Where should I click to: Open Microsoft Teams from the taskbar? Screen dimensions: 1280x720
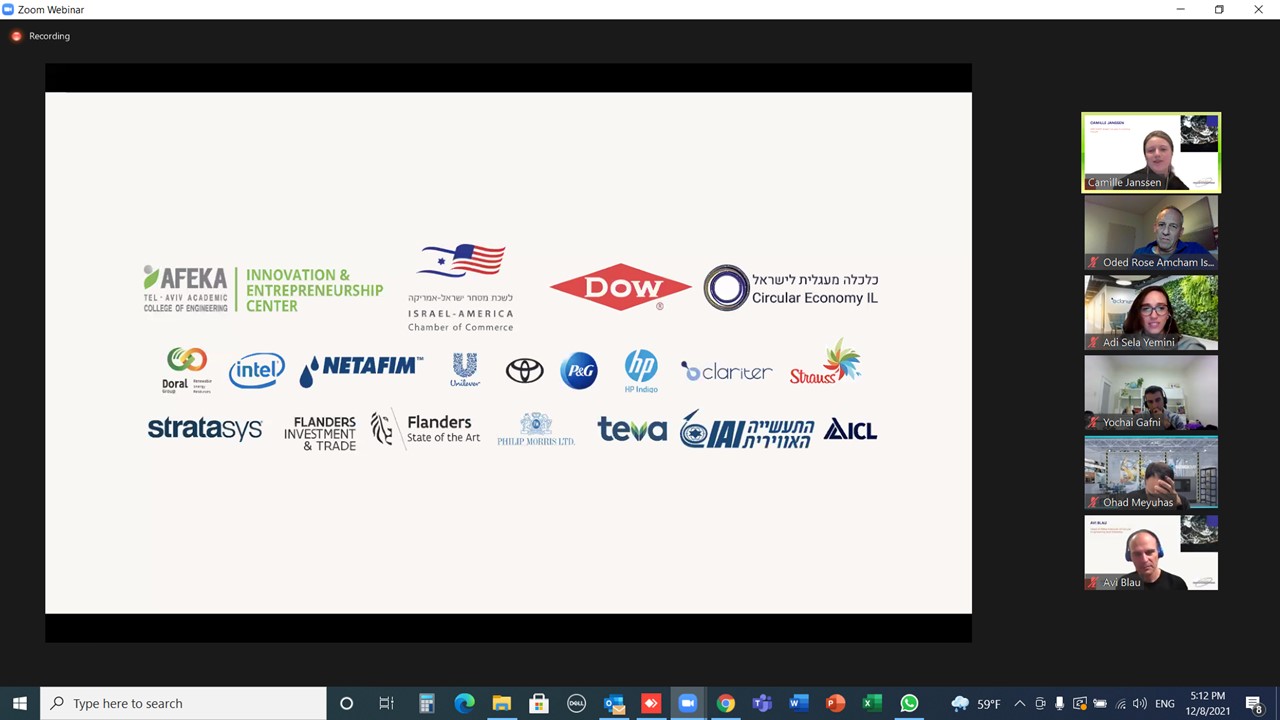(762, 703)
